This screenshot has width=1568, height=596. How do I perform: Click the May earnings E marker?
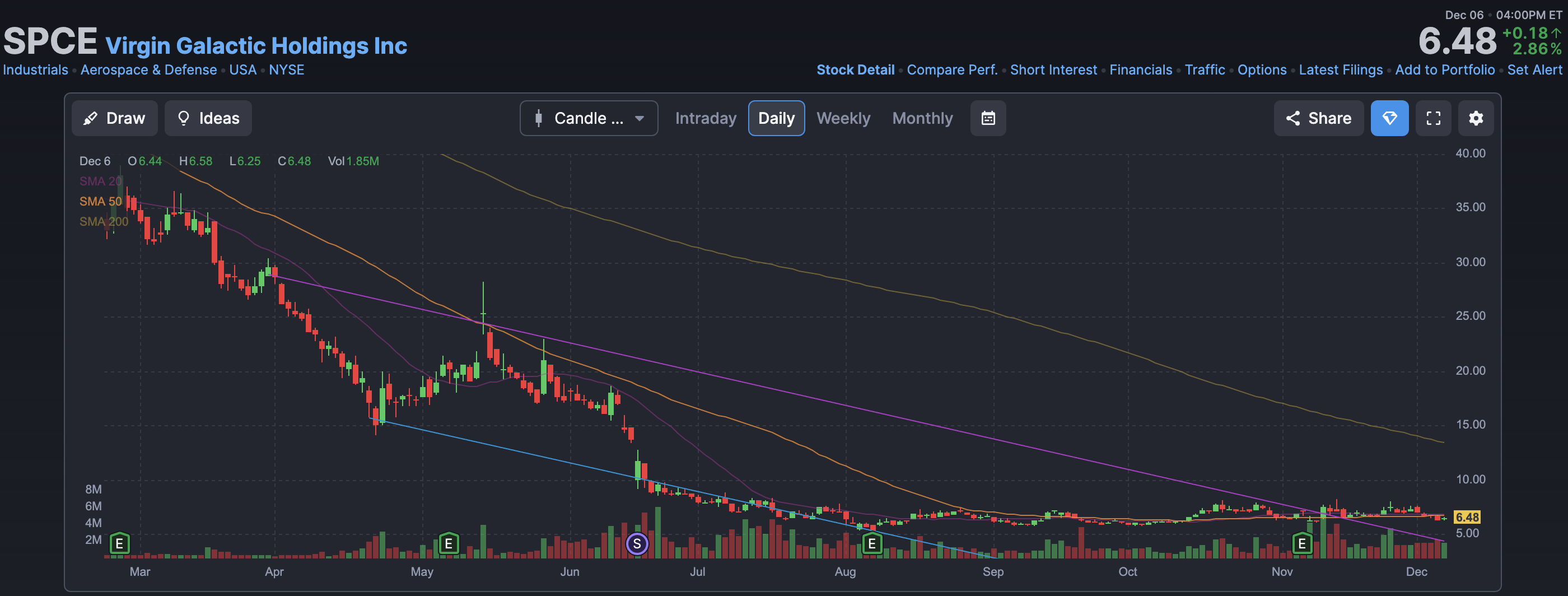449,543
